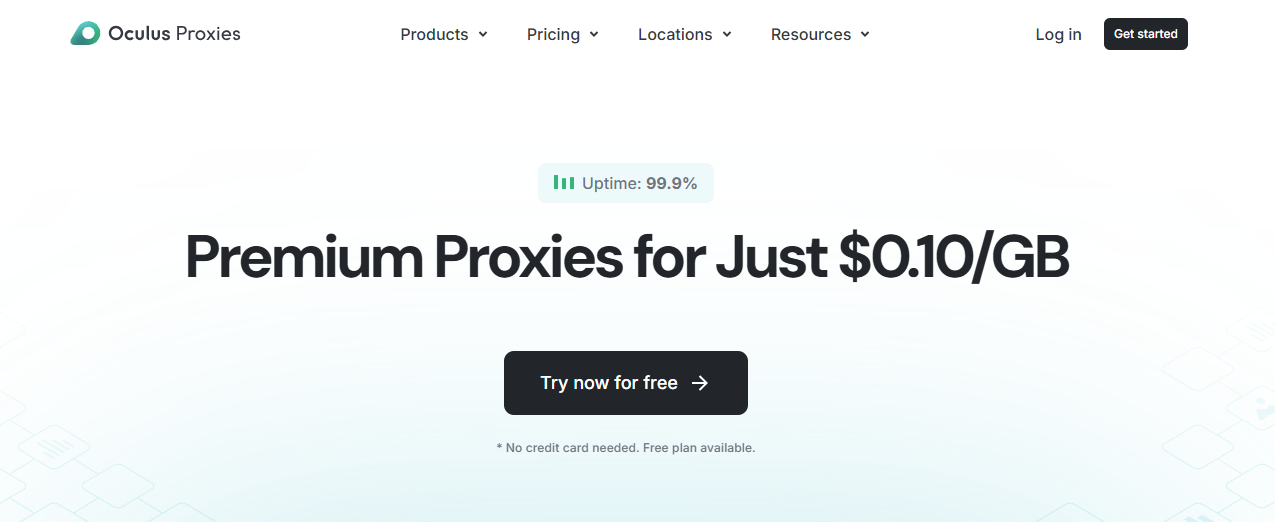Click the arrow icon in Try now button

coord(700,383)
